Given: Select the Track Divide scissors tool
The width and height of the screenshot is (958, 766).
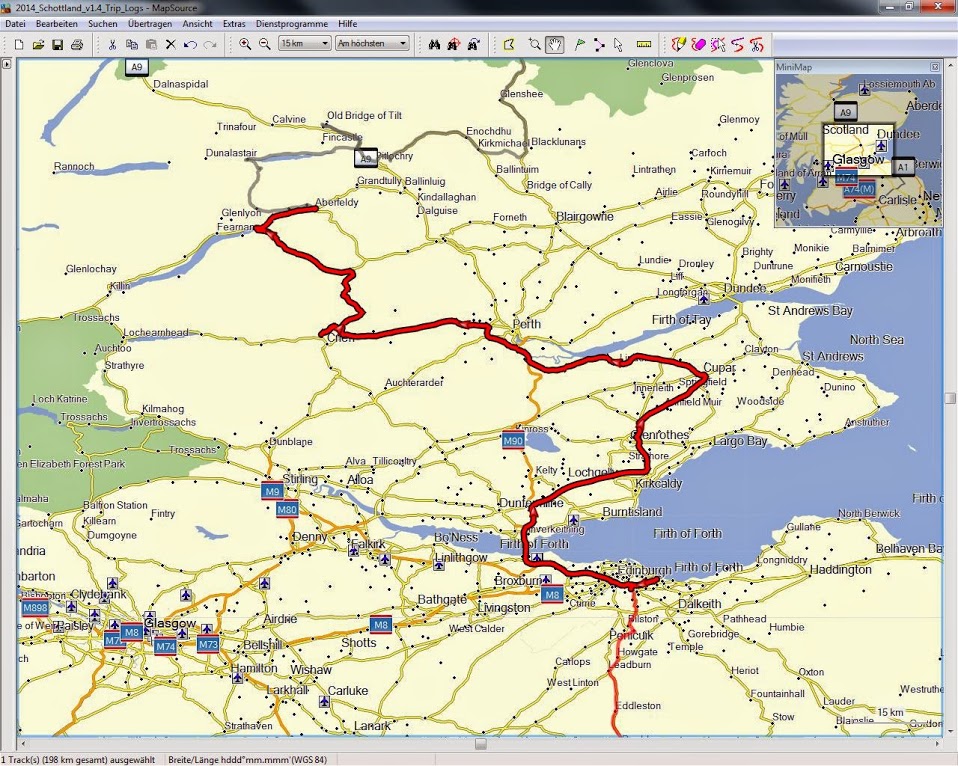Looking at the screenshot, I should pyautogui.click(x=757, y=44).
